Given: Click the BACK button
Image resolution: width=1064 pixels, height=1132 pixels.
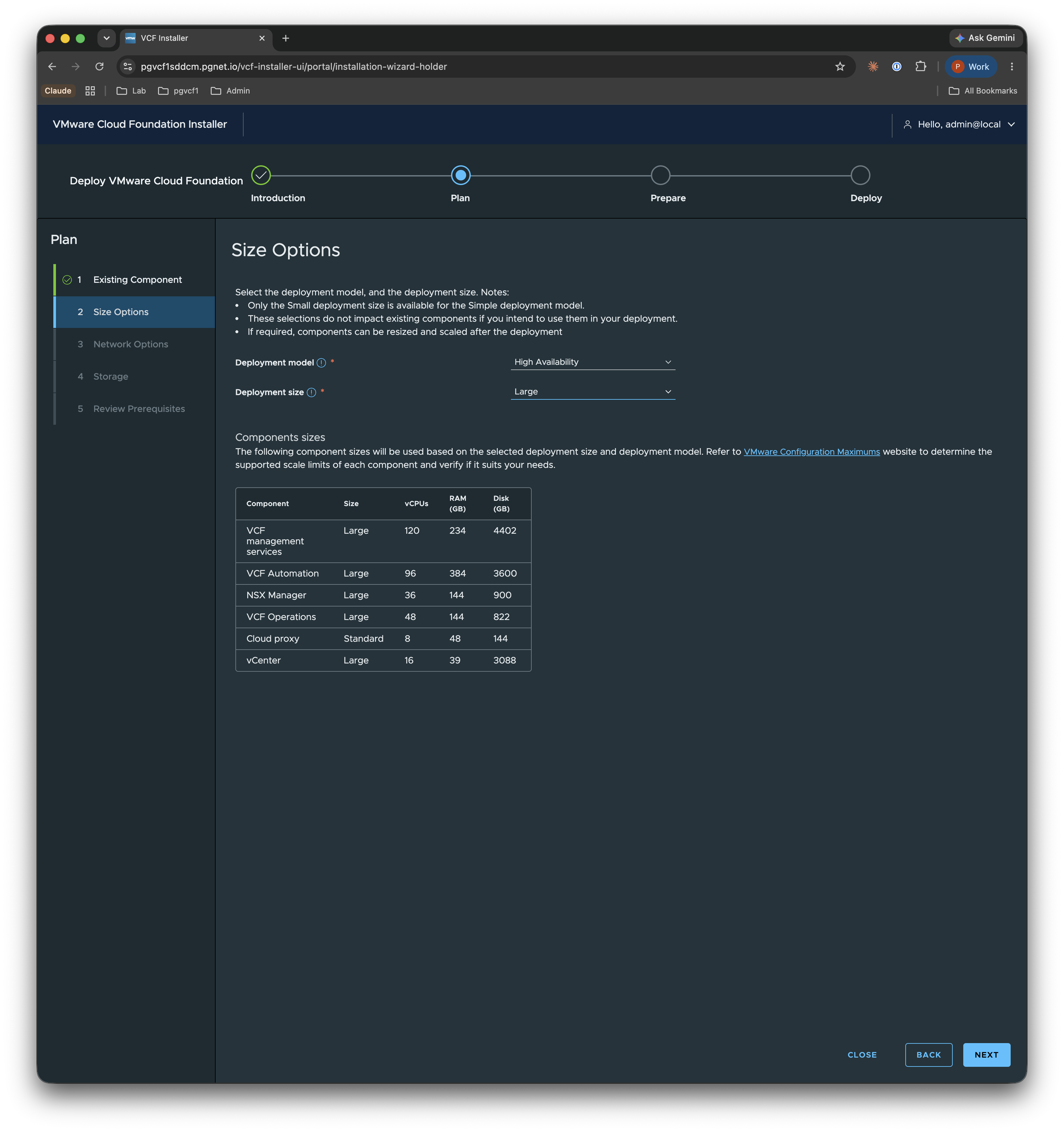Looking at the screenshot, I should [x=928, y=1055].
